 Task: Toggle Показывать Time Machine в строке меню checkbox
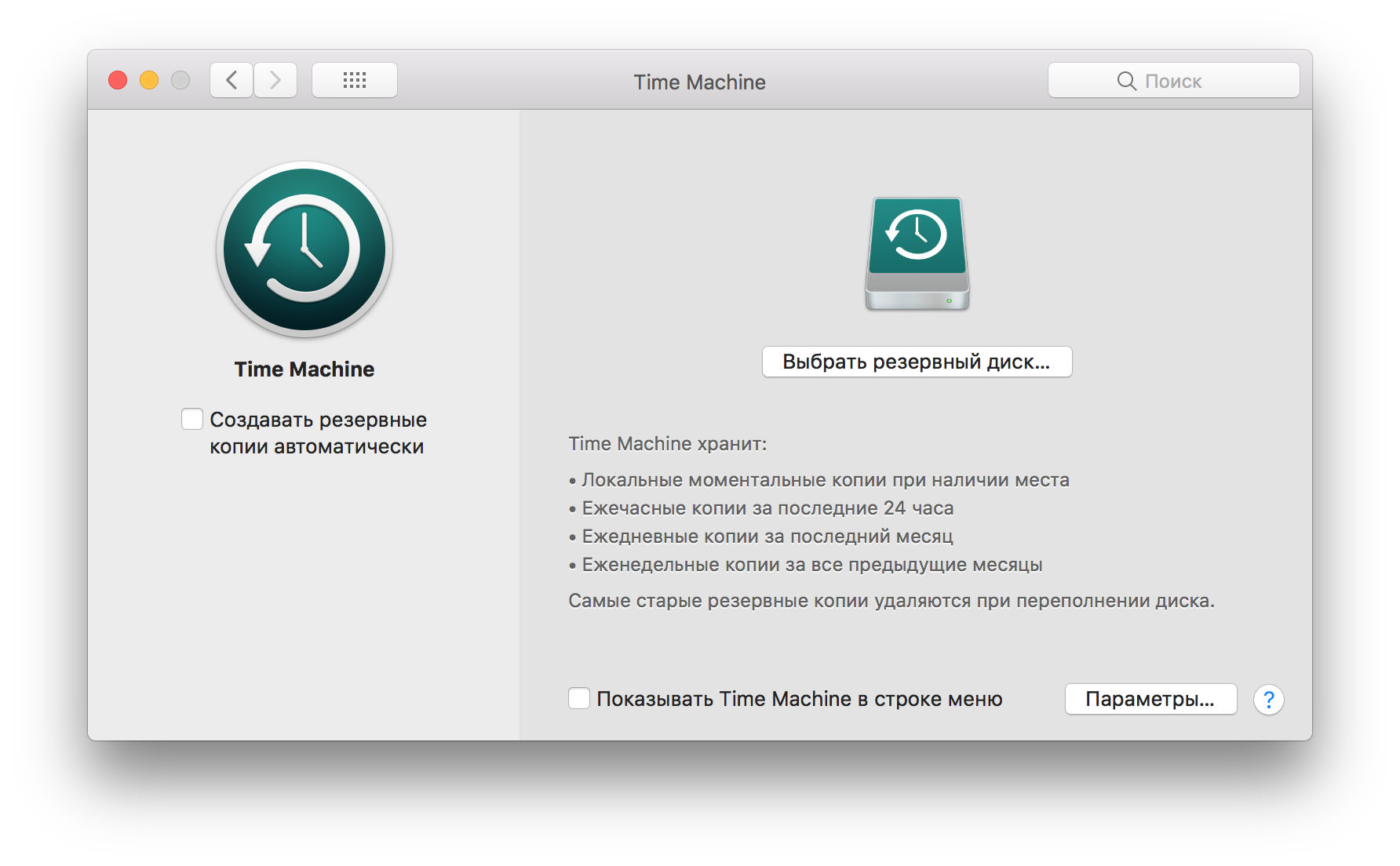click(x=579, y=698)
